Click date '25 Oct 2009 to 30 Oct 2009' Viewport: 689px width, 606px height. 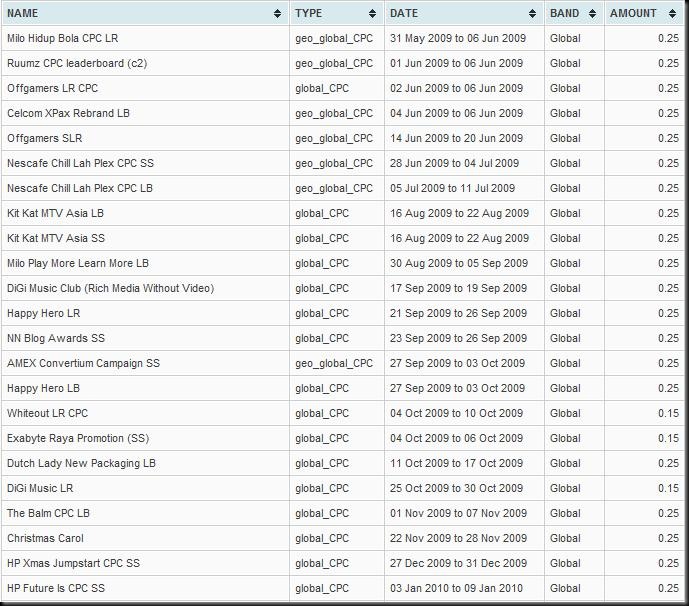point(457,489)
